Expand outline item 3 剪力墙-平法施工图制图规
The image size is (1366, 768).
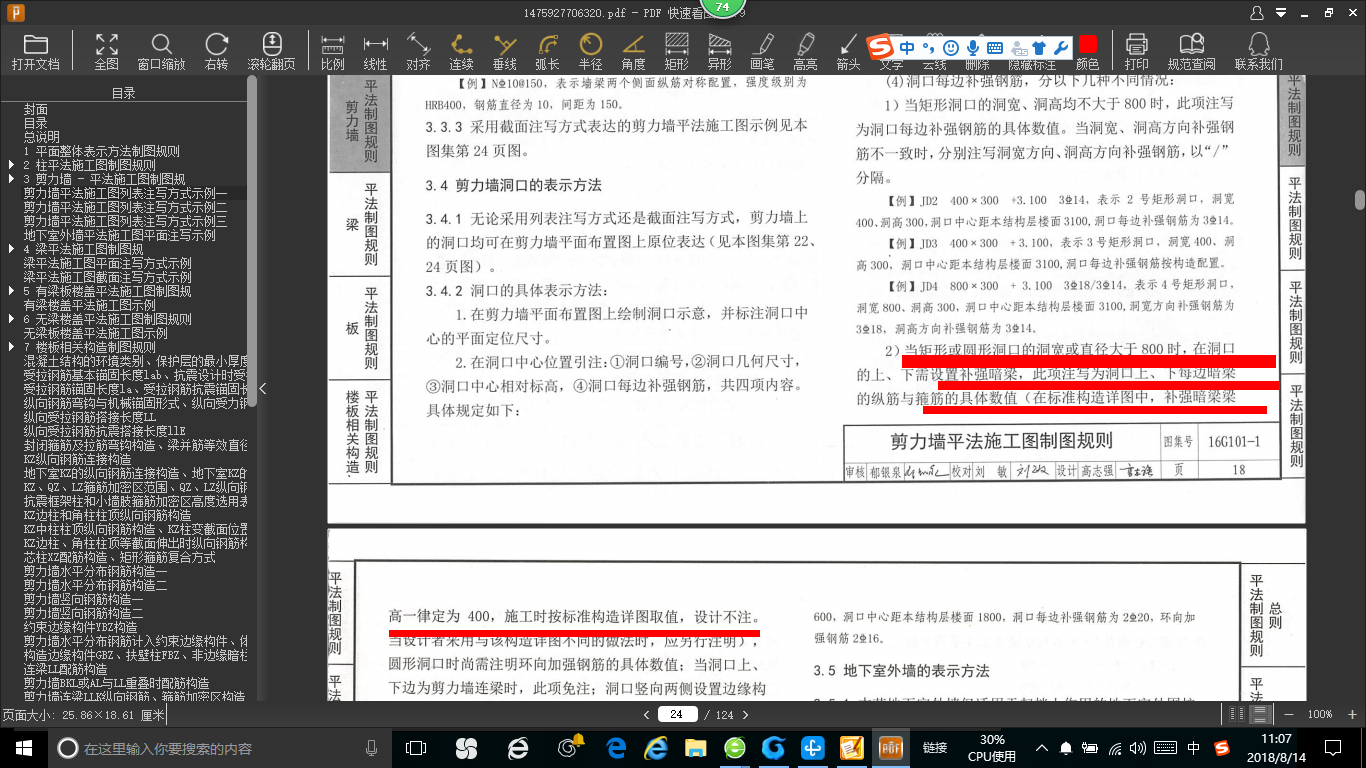pyautogui.click(x=11, y=179)
